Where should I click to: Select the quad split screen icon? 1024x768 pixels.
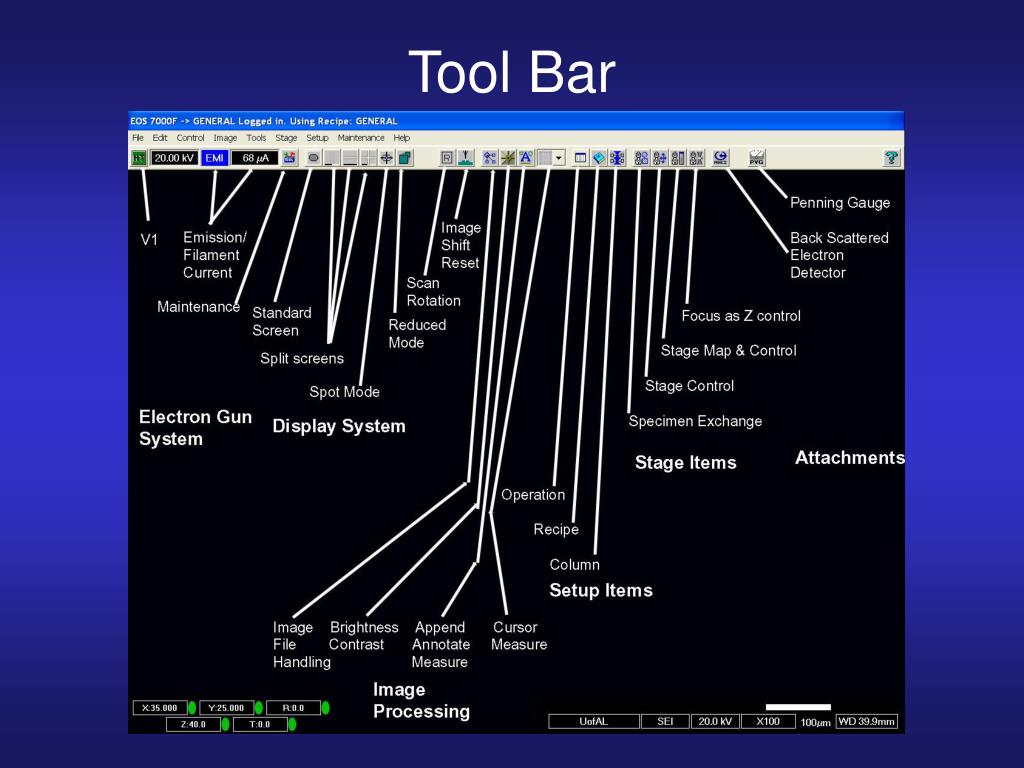369,158
